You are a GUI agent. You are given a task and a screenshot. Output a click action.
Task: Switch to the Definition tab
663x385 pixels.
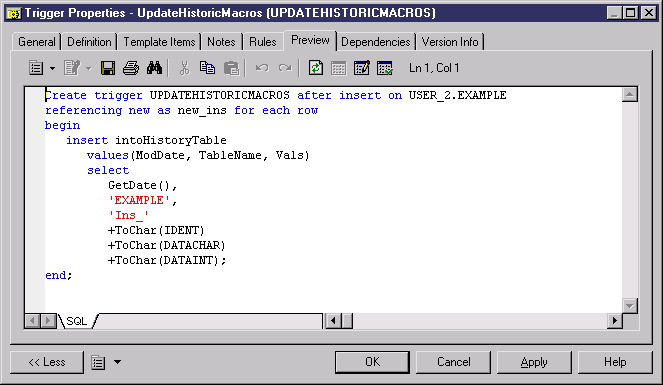click(89, 42)
